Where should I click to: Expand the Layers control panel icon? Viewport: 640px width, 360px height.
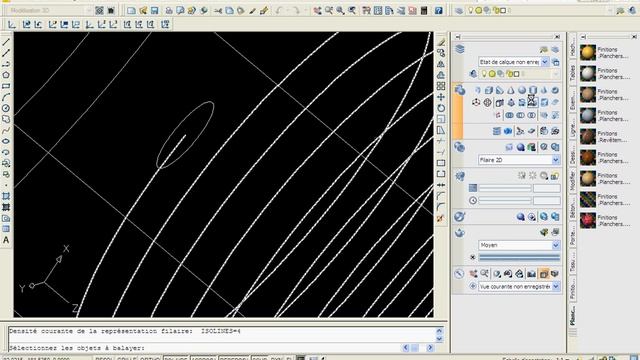click(460, 49)
